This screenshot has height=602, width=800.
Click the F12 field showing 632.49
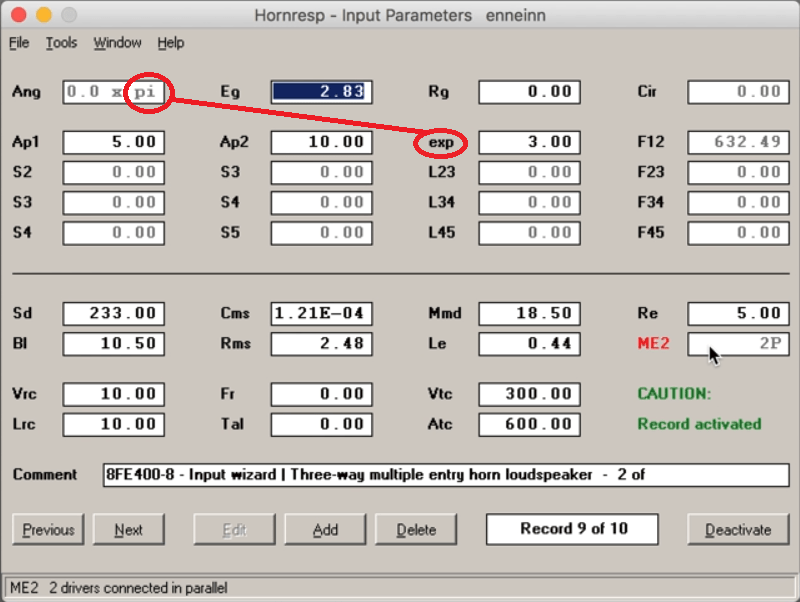(738, 142)
